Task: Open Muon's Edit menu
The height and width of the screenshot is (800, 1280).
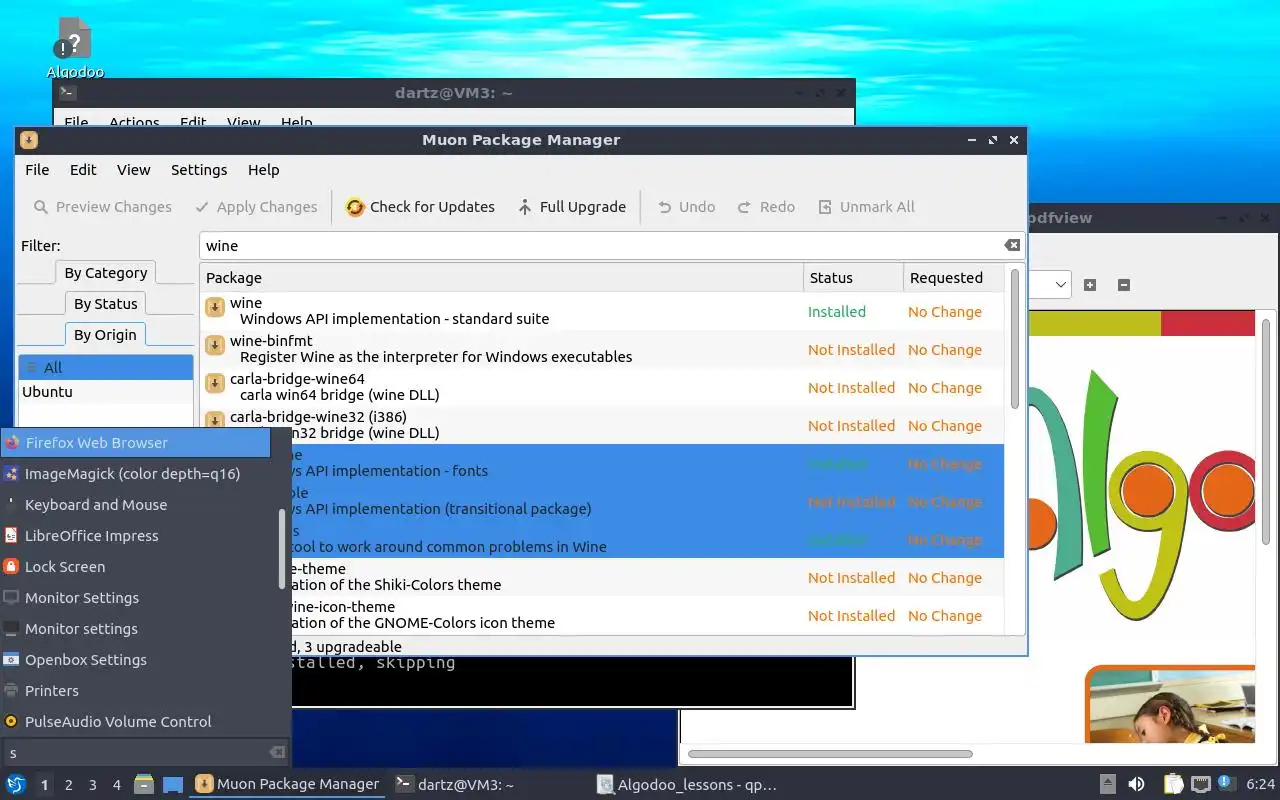Action: point(83,170)
